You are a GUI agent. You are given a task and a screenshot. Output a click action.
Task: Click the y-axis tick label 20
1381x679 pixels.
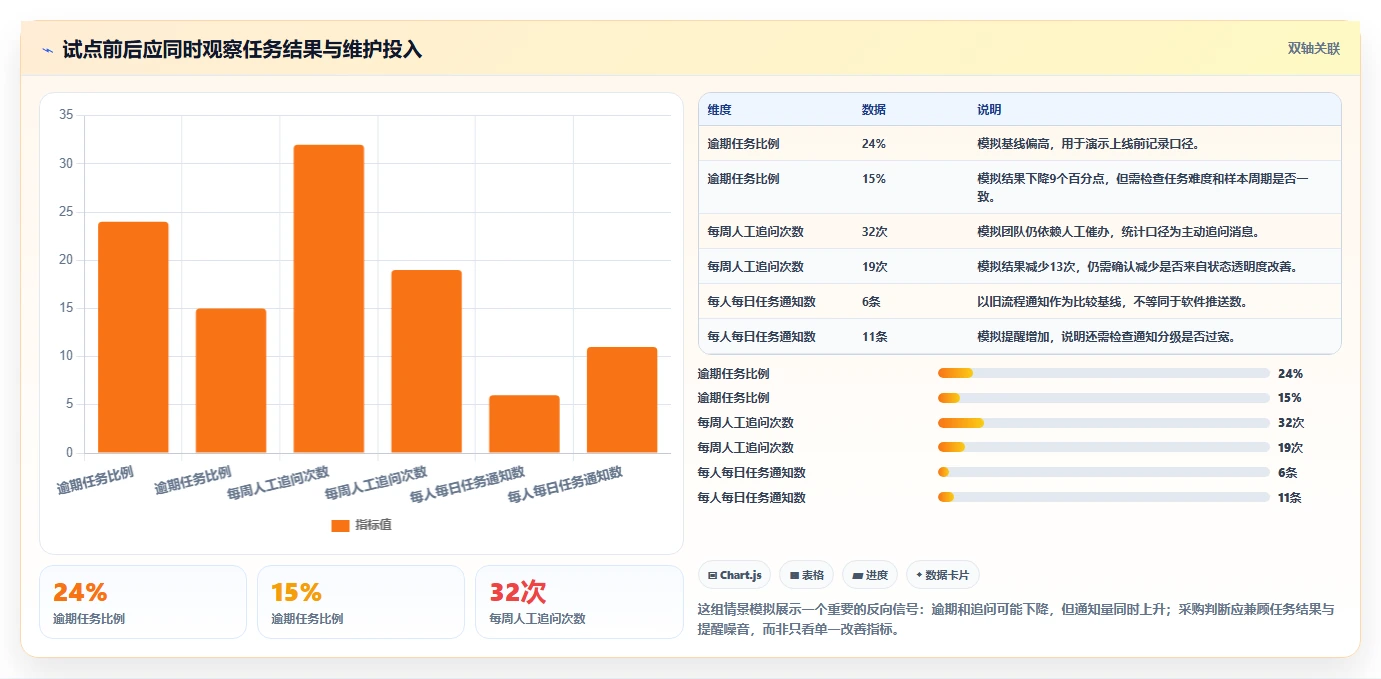point(66,260)
